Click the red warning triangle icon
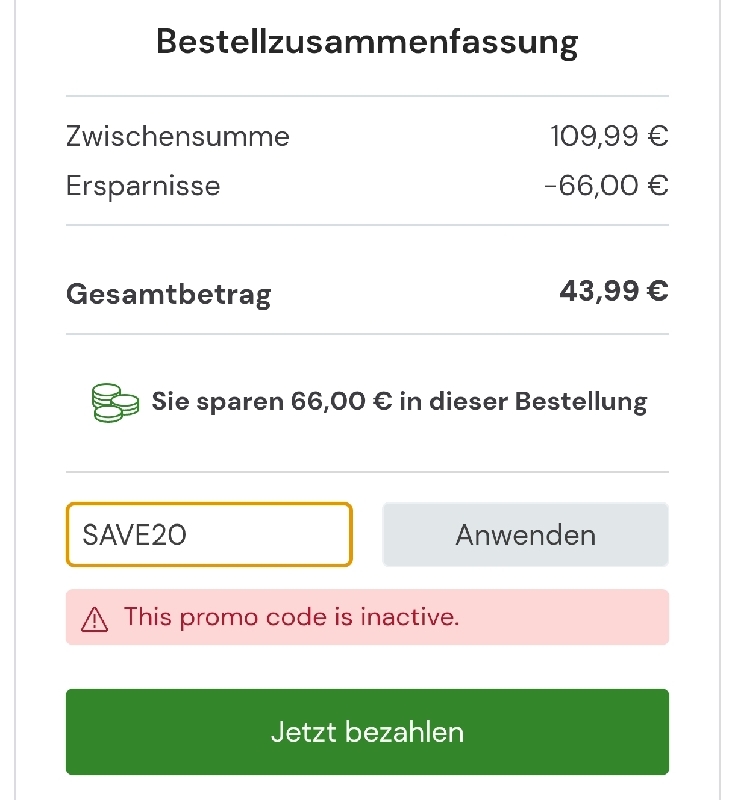Screen dimensions: 735x800 pyautogui.click(x=94, y=619)
